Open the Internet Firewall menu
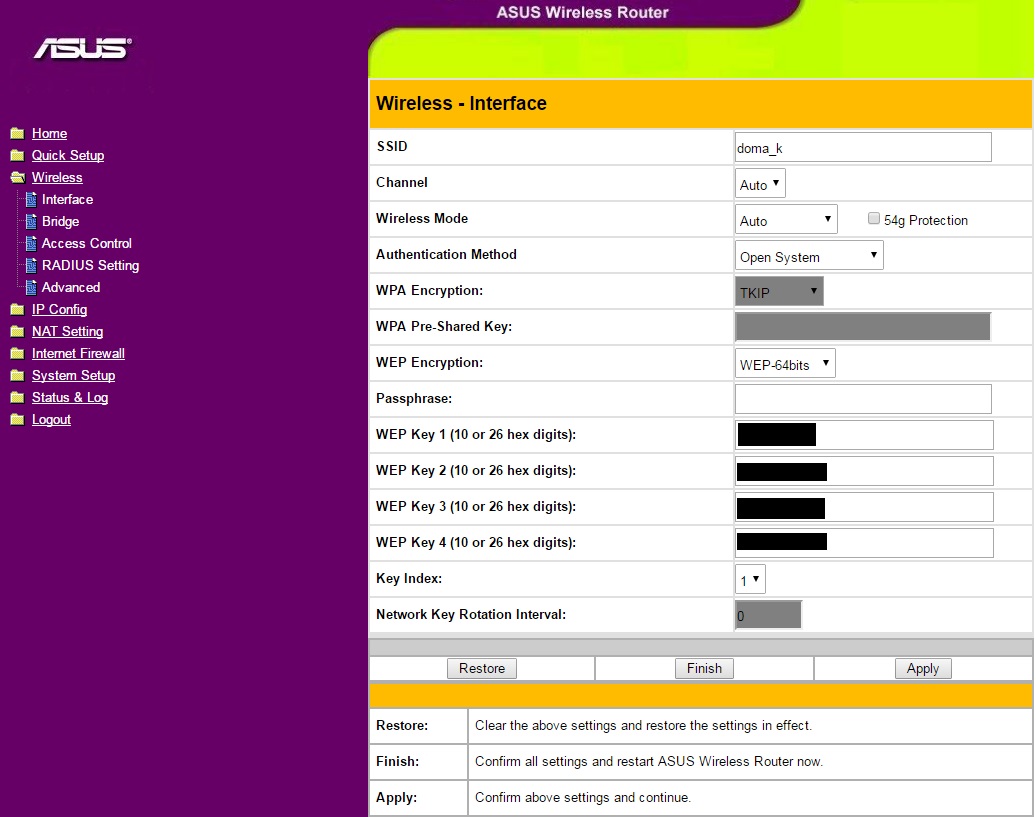The image size is (1036, 817). tap(78, 354)
